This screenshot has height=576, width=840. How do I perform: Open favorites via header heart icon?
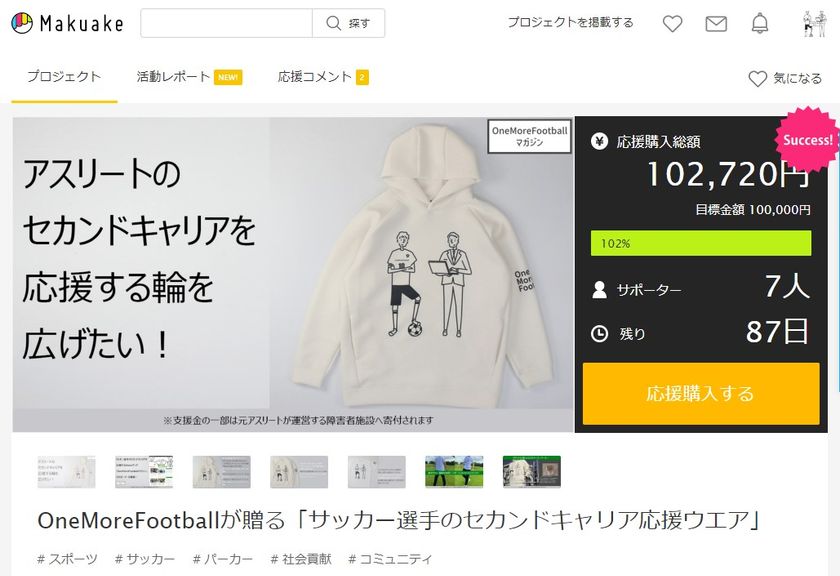(672, 23)
